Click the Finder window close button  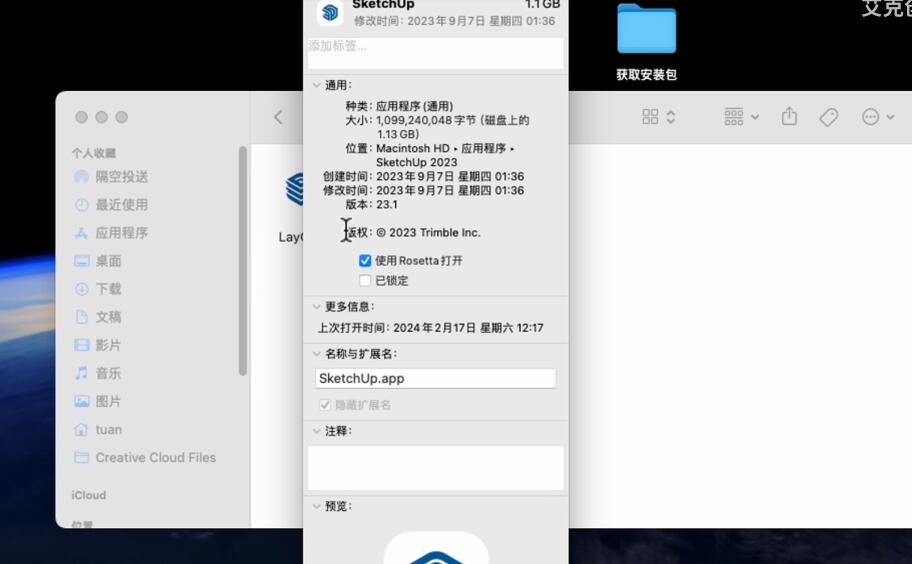(81, 117)
